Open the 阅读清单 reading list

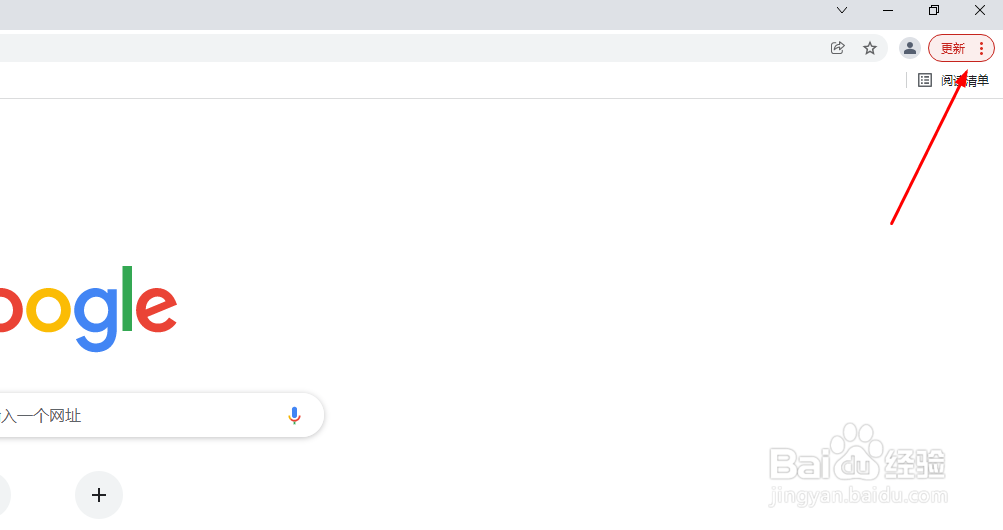(x=954, y=80)
